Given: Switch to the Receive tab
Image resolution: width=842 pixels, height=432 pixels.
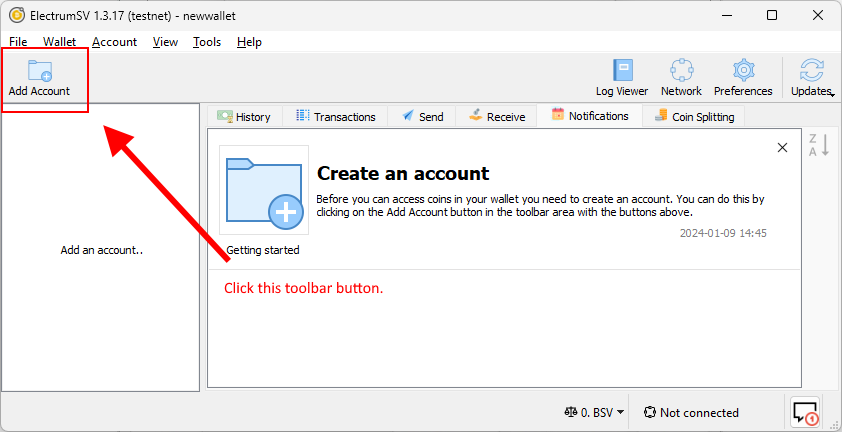Looking at the screenshot, I should coord(497,117).
